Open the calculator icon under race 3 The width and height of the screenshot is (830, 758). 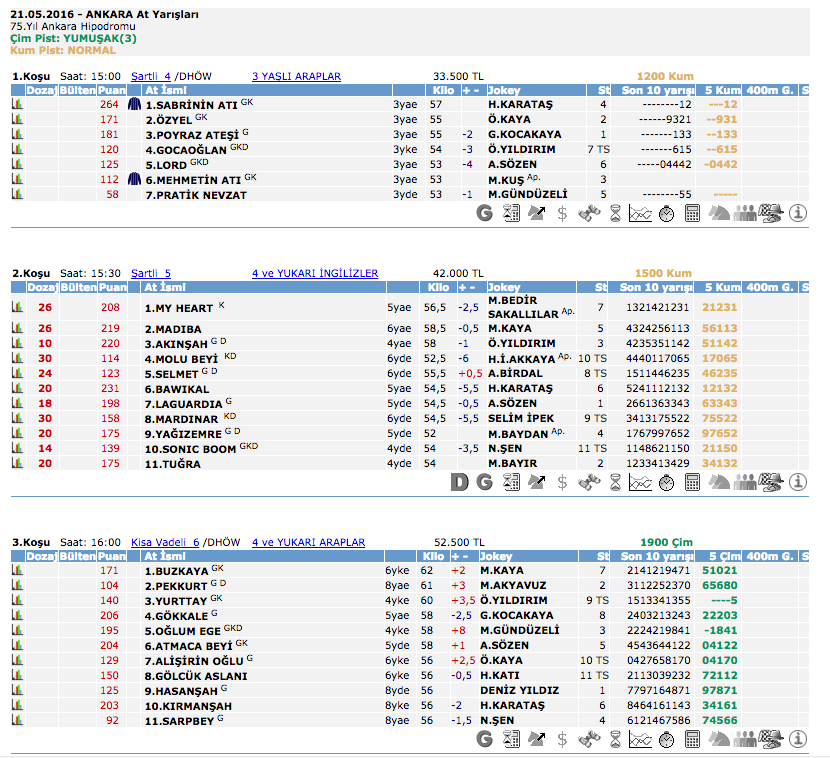click(692, 739)
